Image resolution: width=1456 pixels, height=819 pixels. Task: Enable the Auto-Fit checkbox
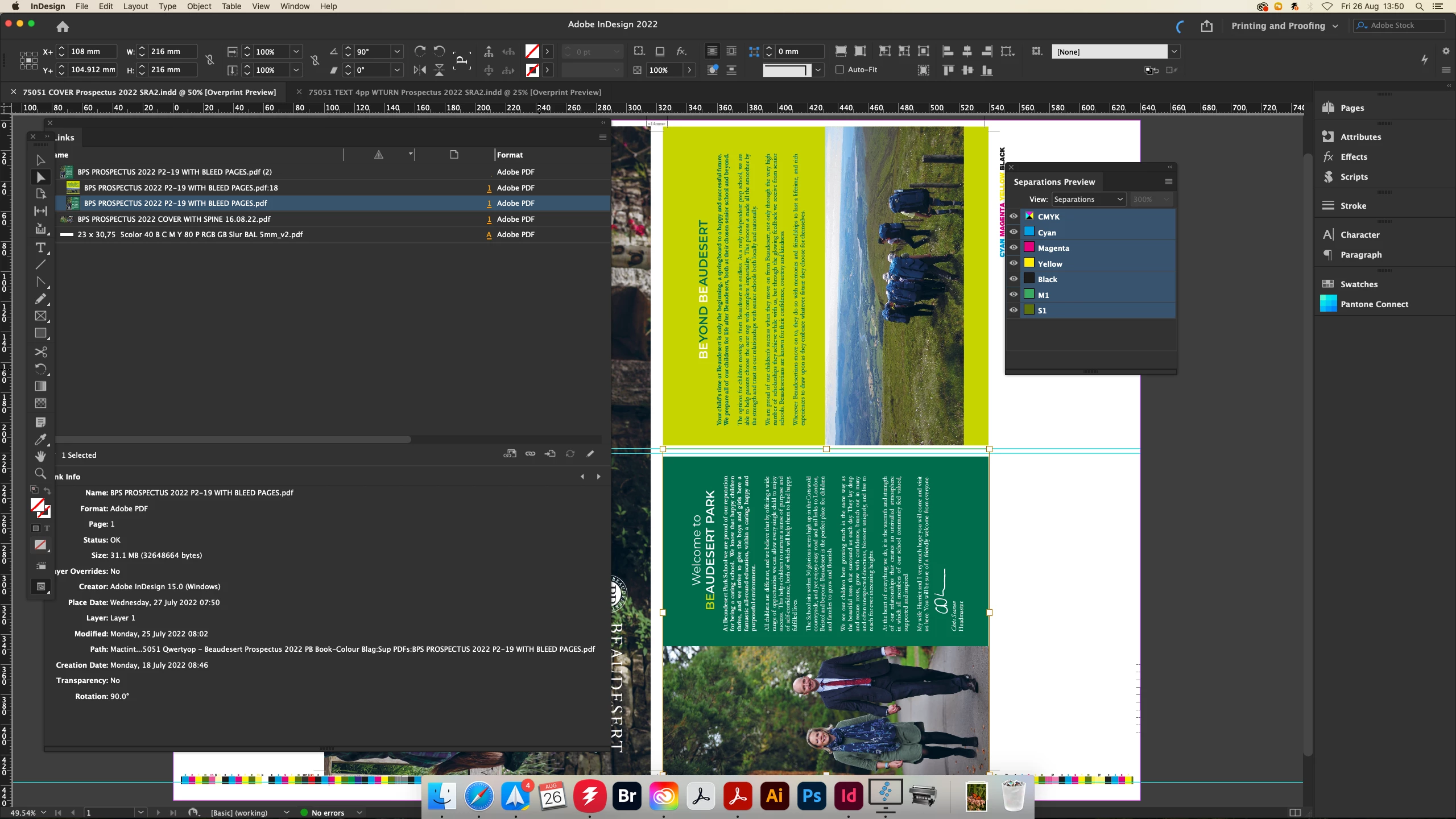point(839,70)
